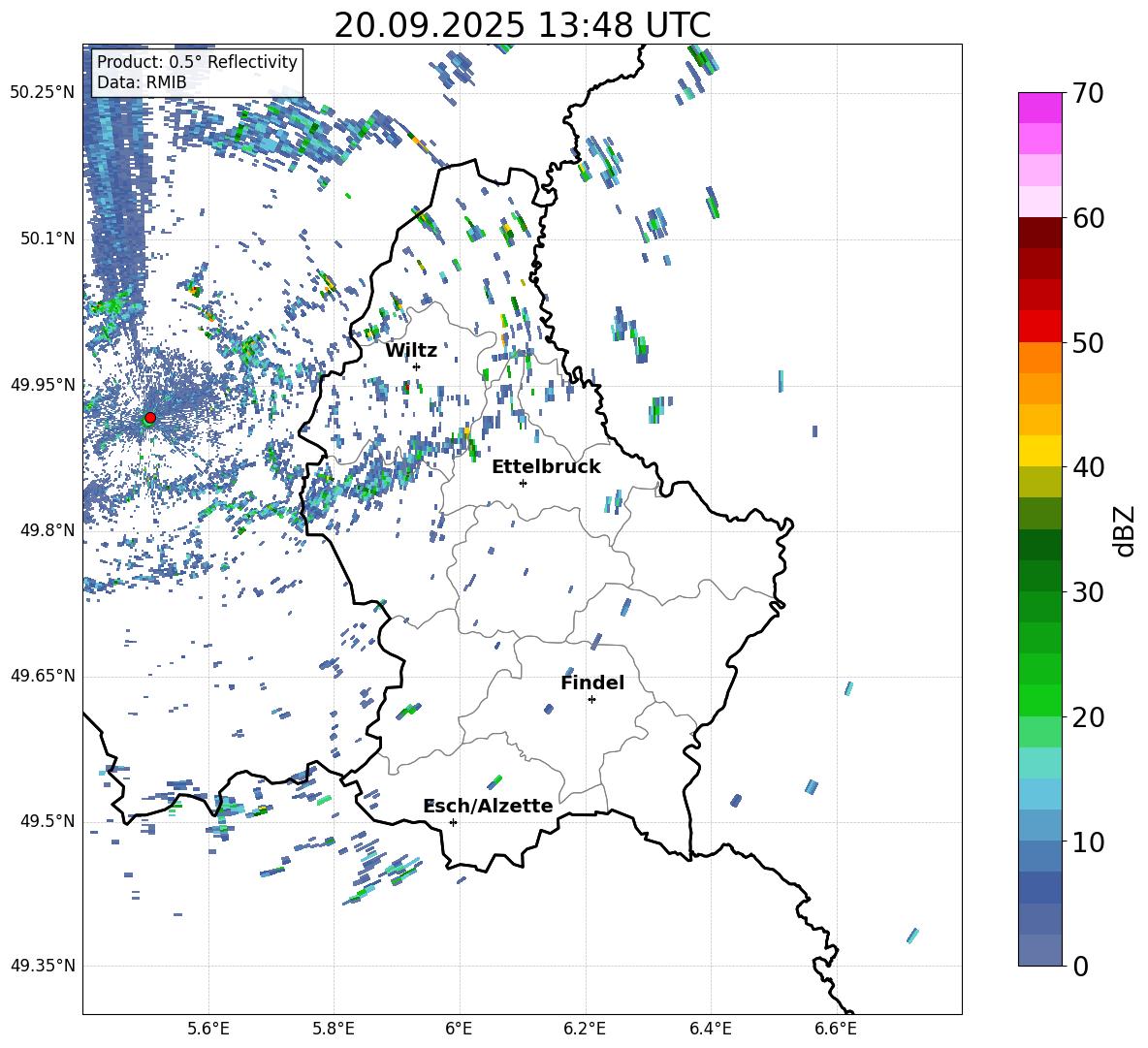
Task: Click the 49.65°N latitude label
Action: 43,676
